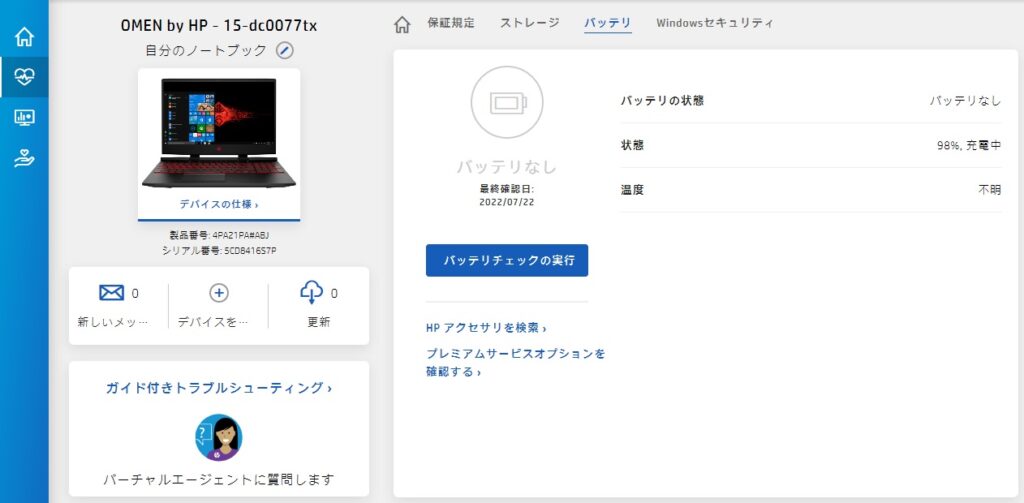Click the plus circle add device icon
1024x503 pixels.
pyautogui.click(x=219, y=293)
